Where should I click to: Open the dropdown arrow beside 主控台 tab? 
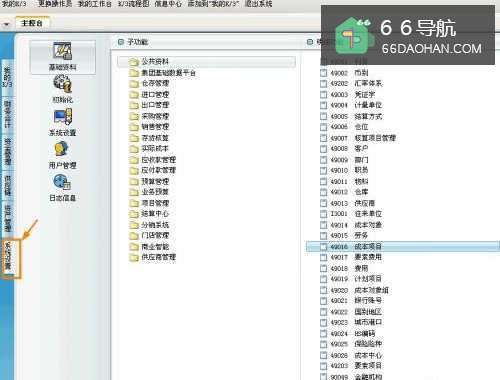6,24
